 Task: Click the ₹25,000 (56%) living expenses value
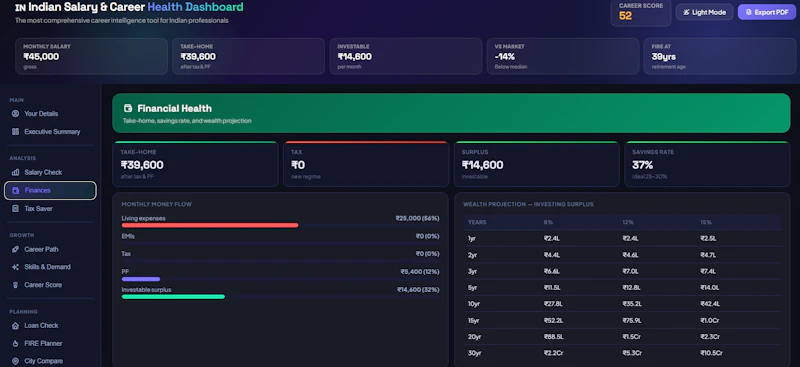click(417, 218)
